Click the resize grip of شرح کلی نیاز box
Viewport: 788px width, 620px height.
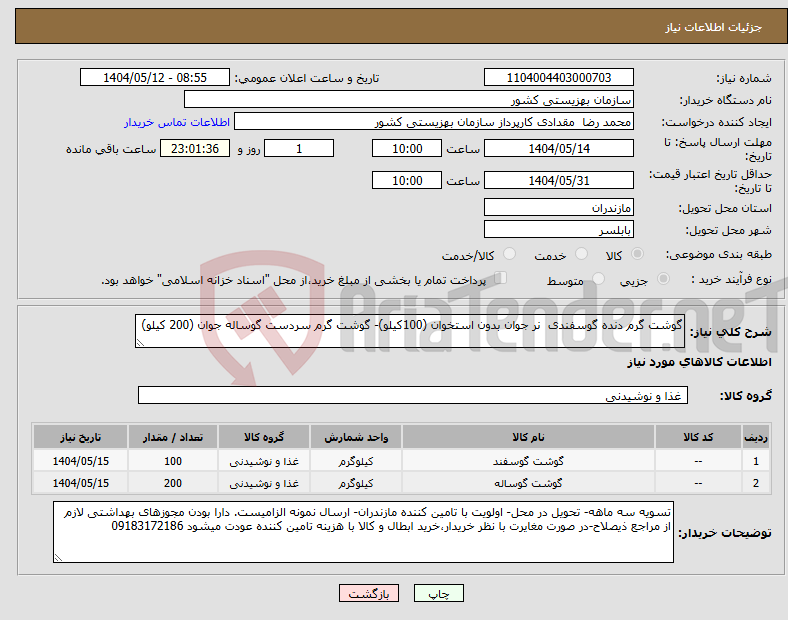141,343
